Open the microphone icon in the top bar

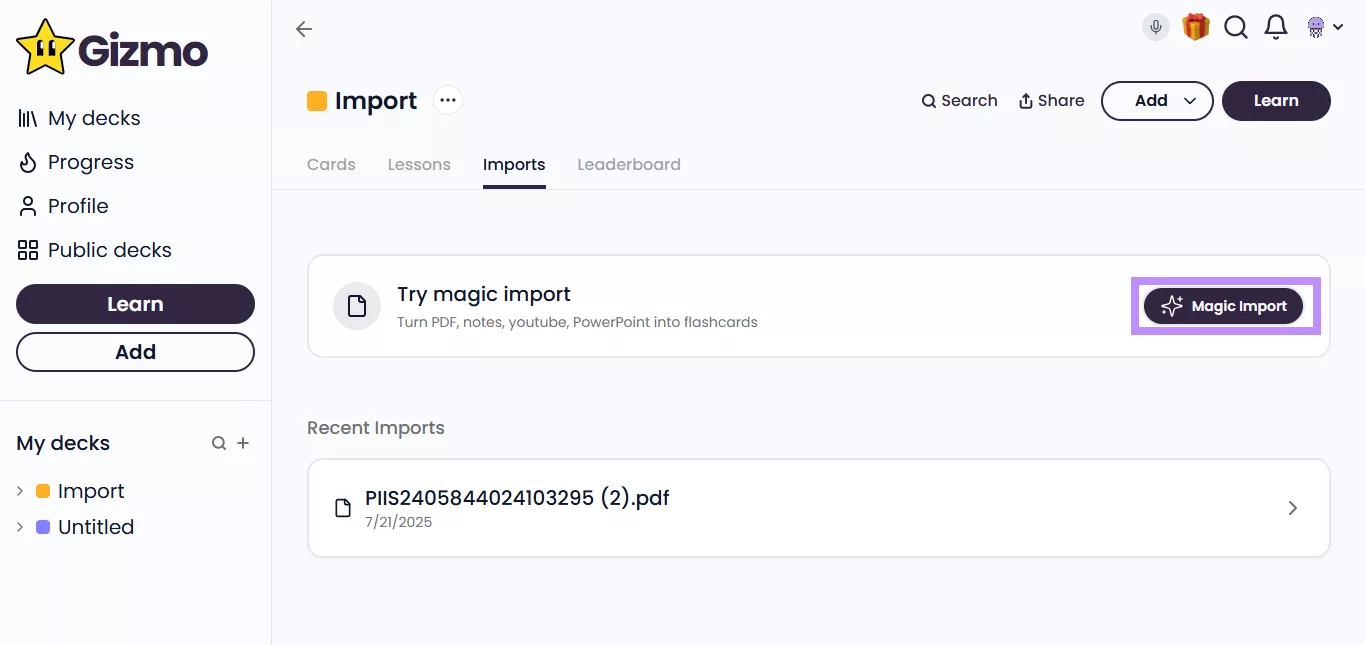point(1155,27)
